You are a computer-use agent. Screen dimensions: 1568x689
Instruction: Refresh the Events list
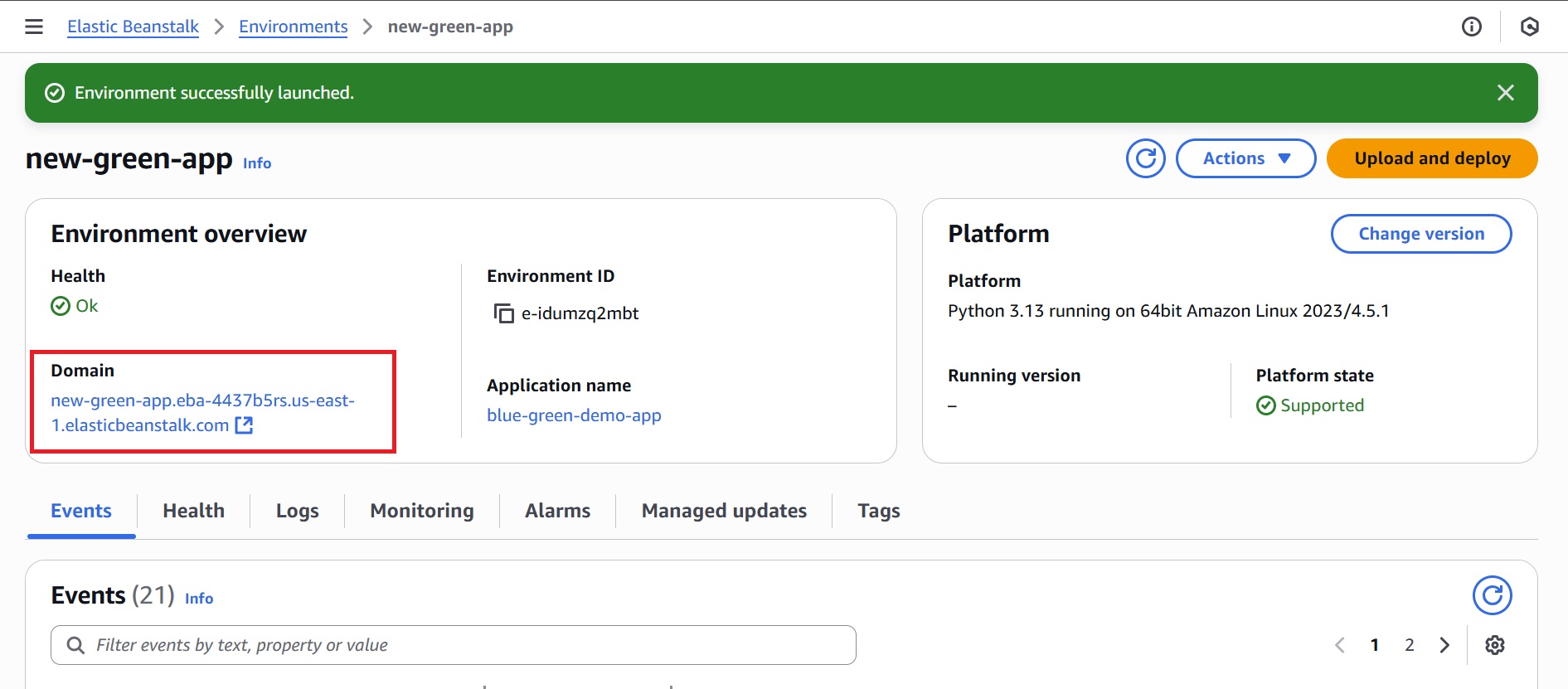tap(1492, 595)
